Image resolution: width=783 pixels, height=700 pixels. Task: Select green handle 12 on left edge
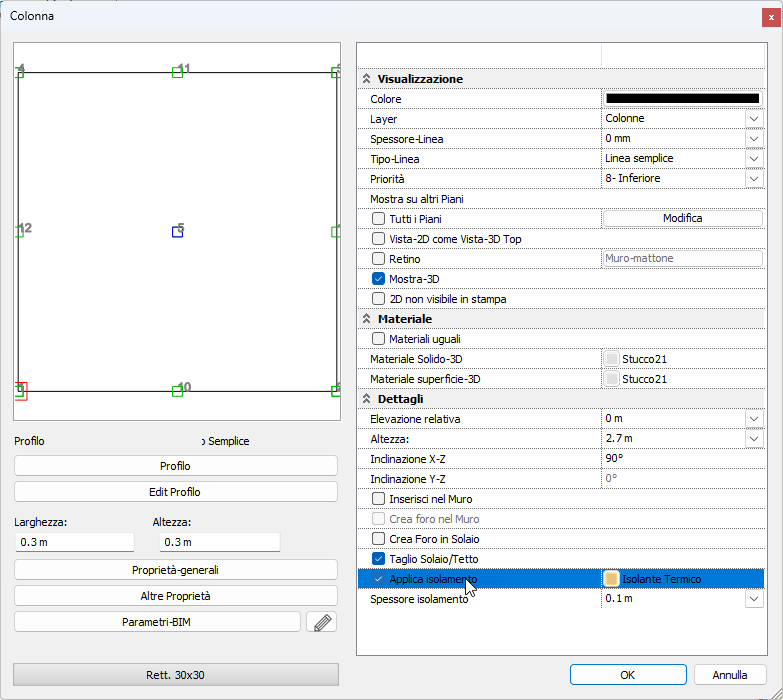[x=19, y=232]
